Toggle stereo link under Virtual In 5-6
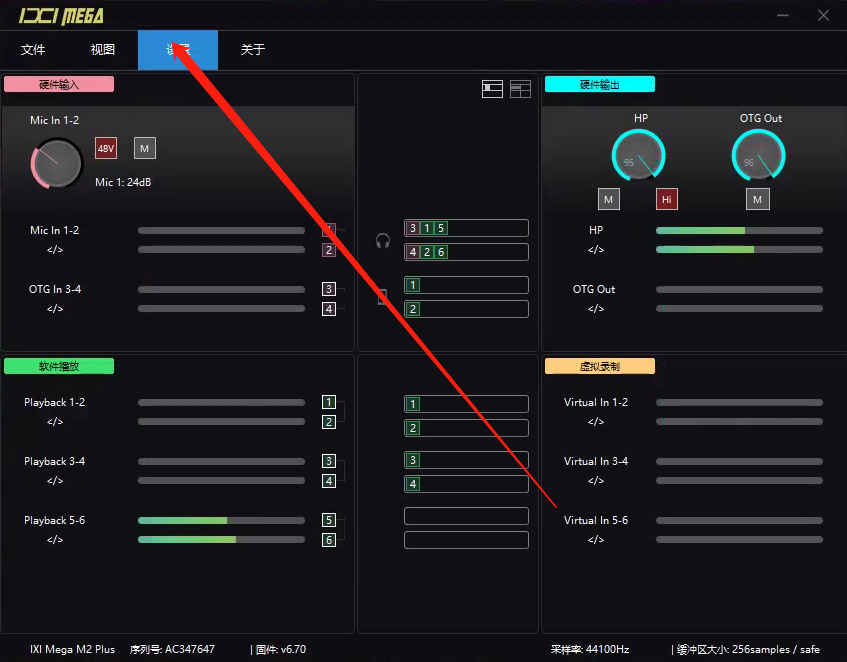 (596, 539)
